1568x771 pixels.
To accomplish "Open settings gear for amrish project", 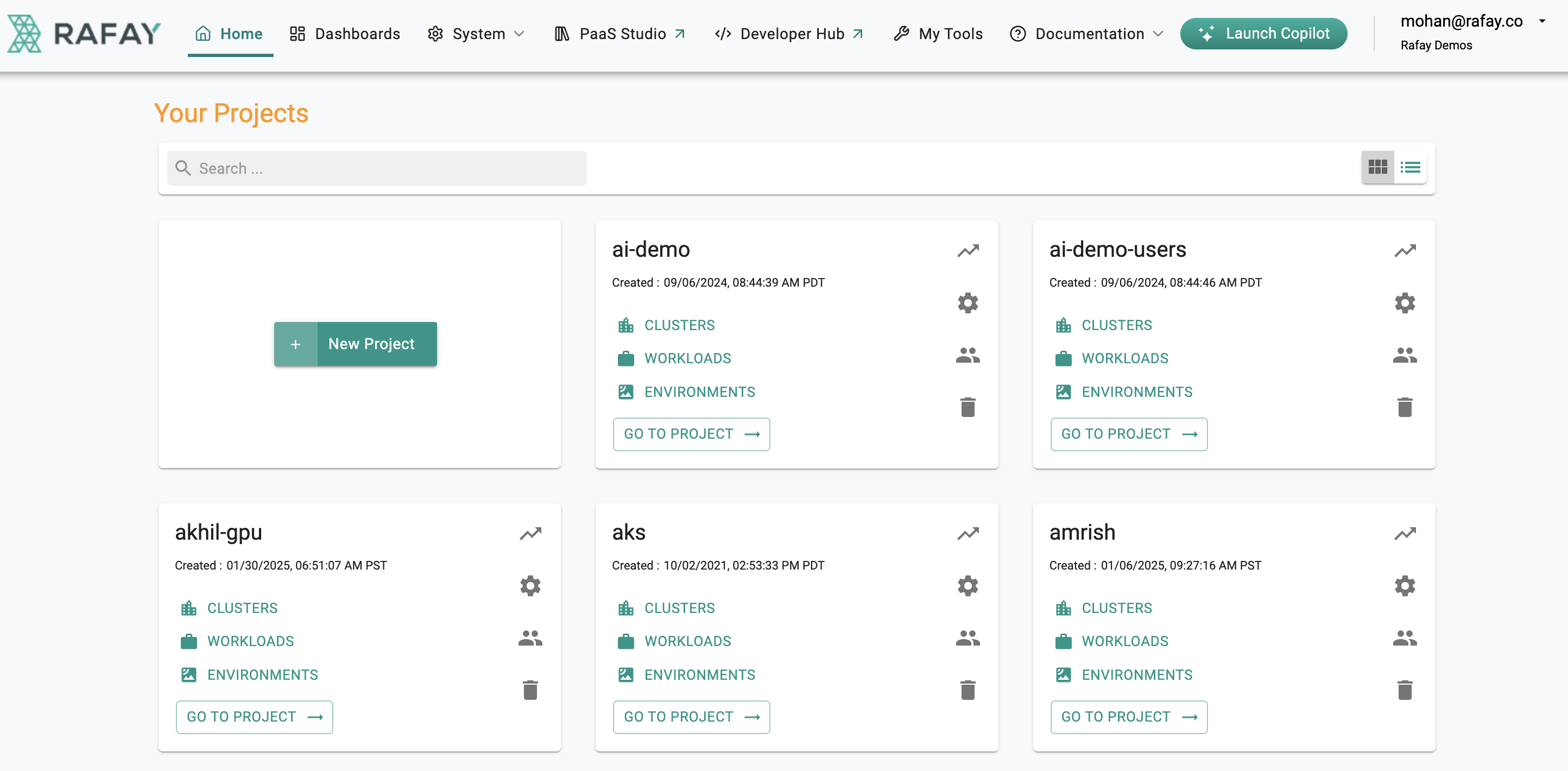I will point(1405,585).
